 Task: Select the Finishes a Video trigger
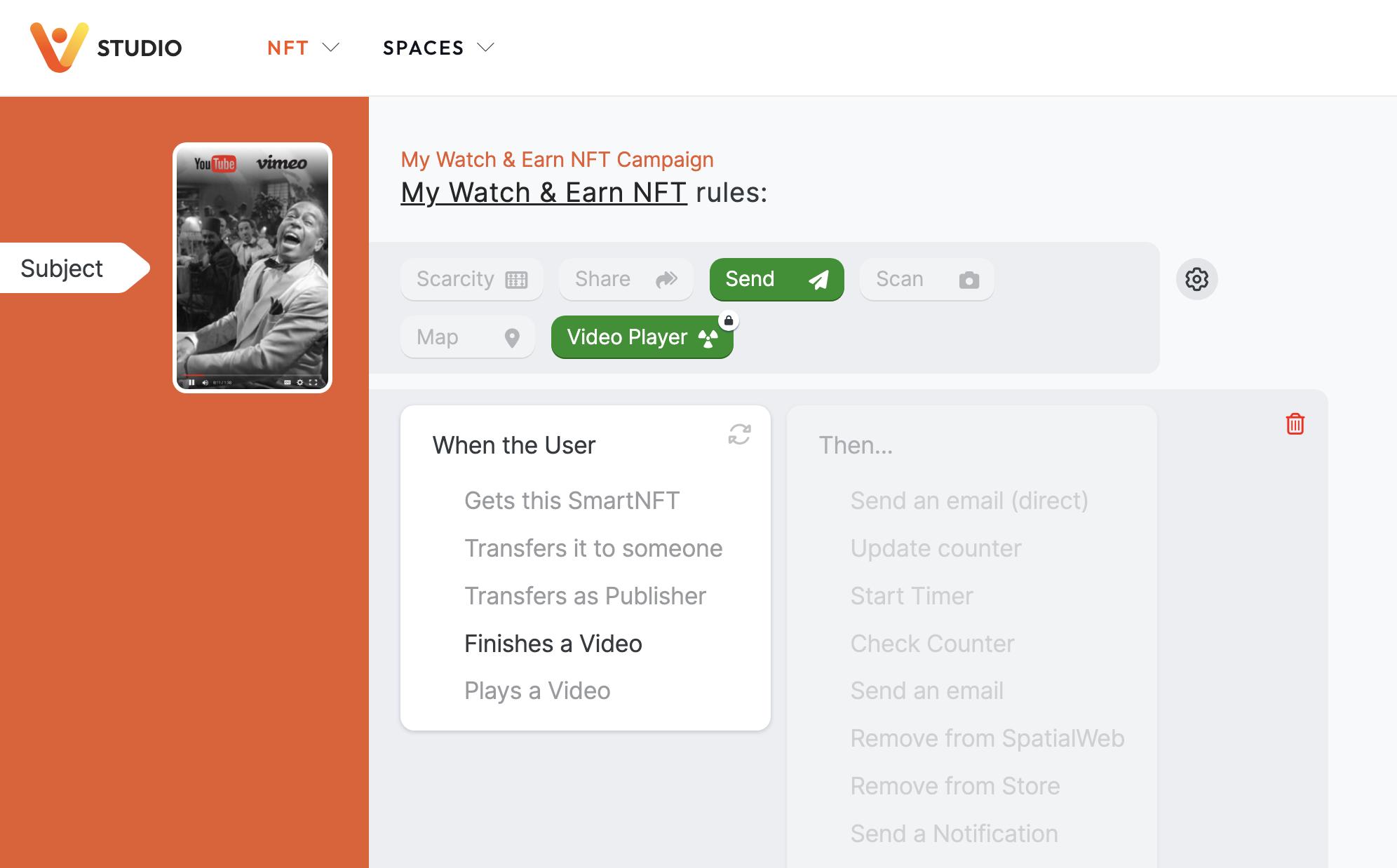(553, 644)
